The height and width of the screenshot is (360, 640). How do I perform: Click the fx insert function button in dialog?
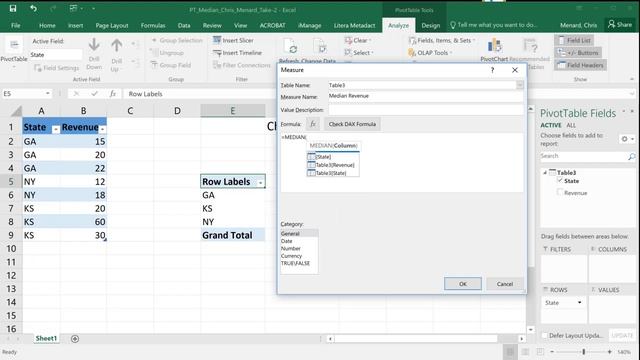click(x=313, y=124)
